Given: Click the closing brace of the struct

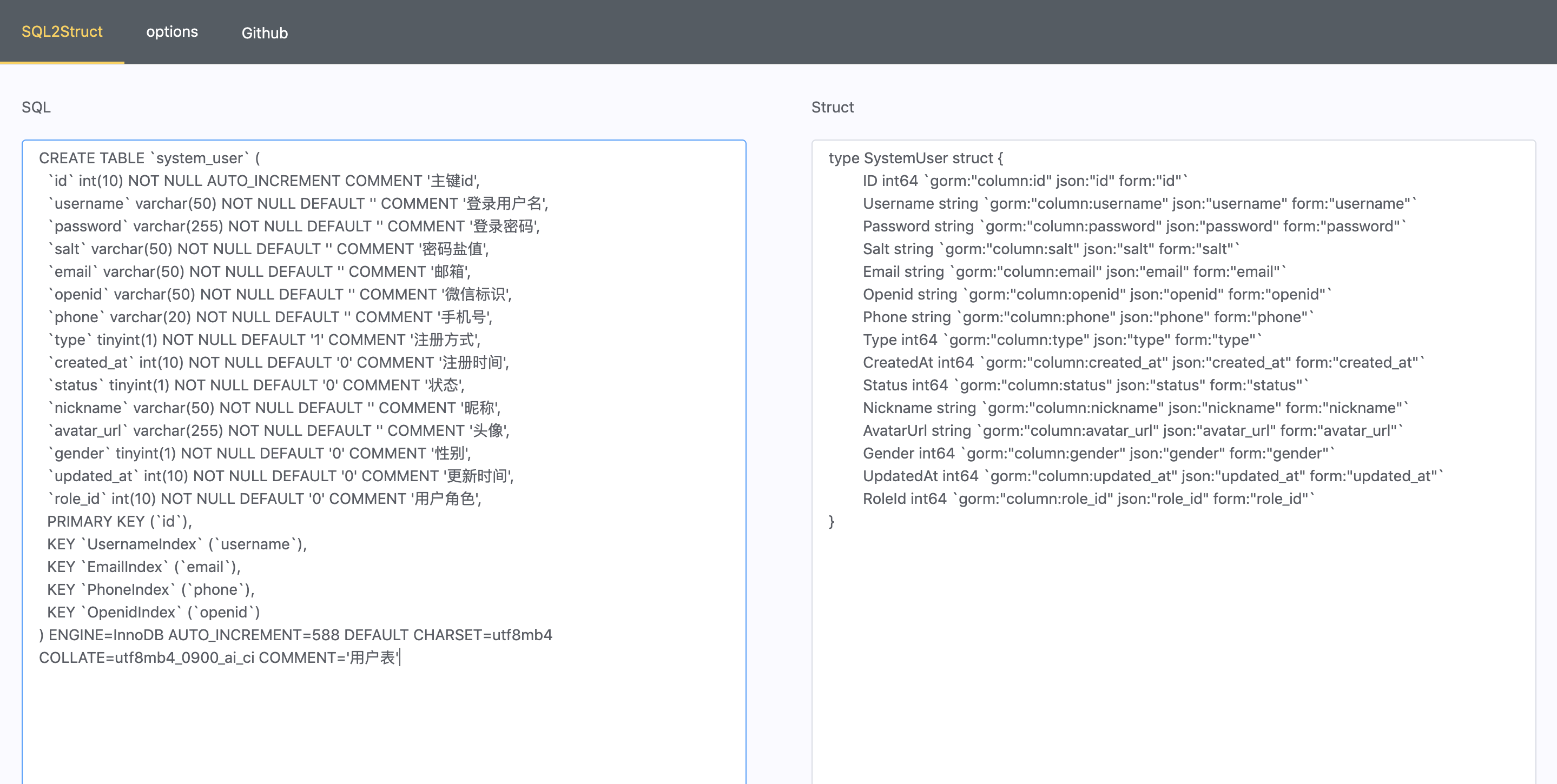Looking at the screenshot, I should click(832, 521).
